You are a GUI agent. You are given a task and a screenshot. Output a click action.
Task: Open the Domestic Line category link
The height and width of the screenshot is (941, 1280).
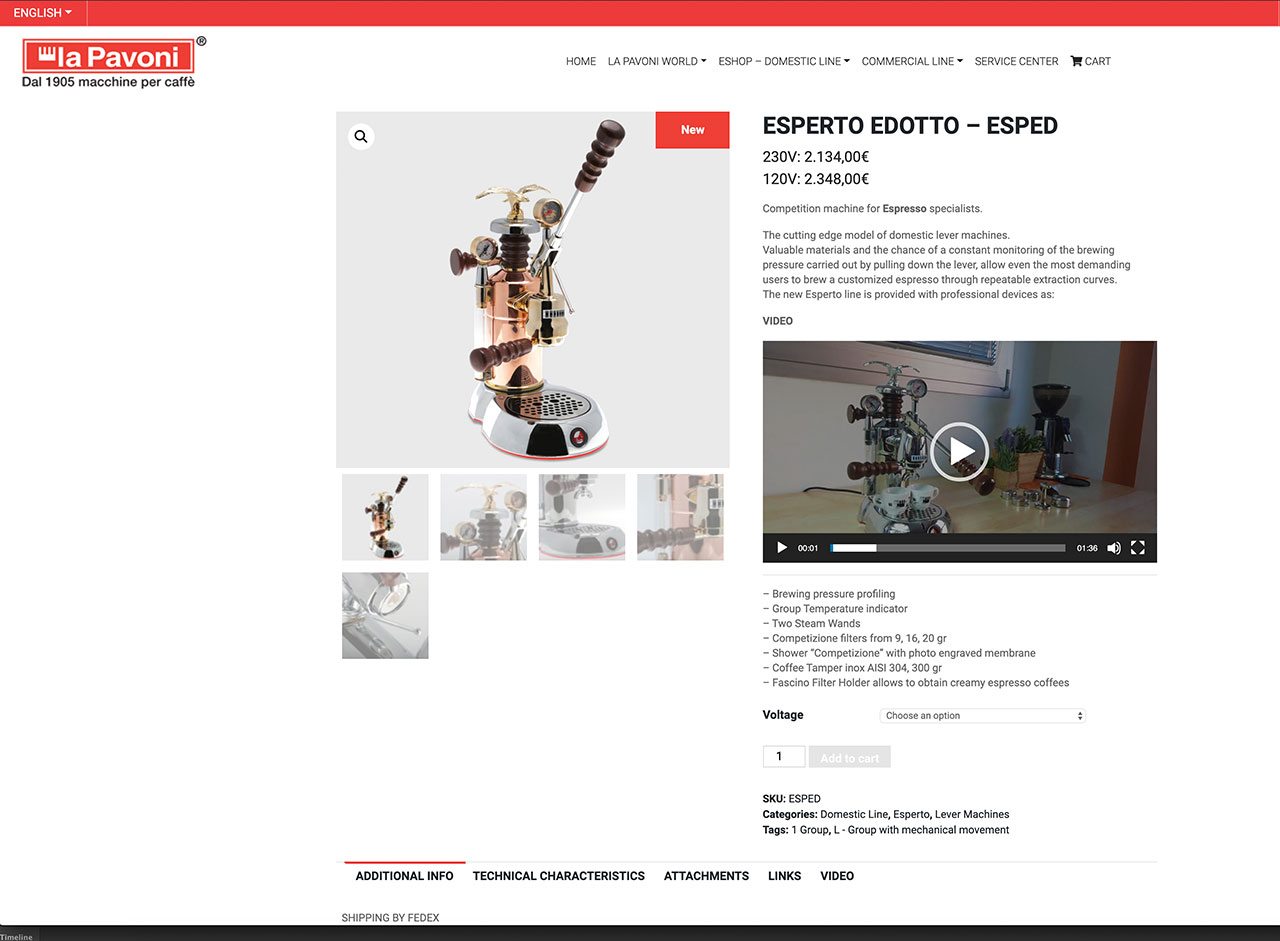tap(853, 814)
